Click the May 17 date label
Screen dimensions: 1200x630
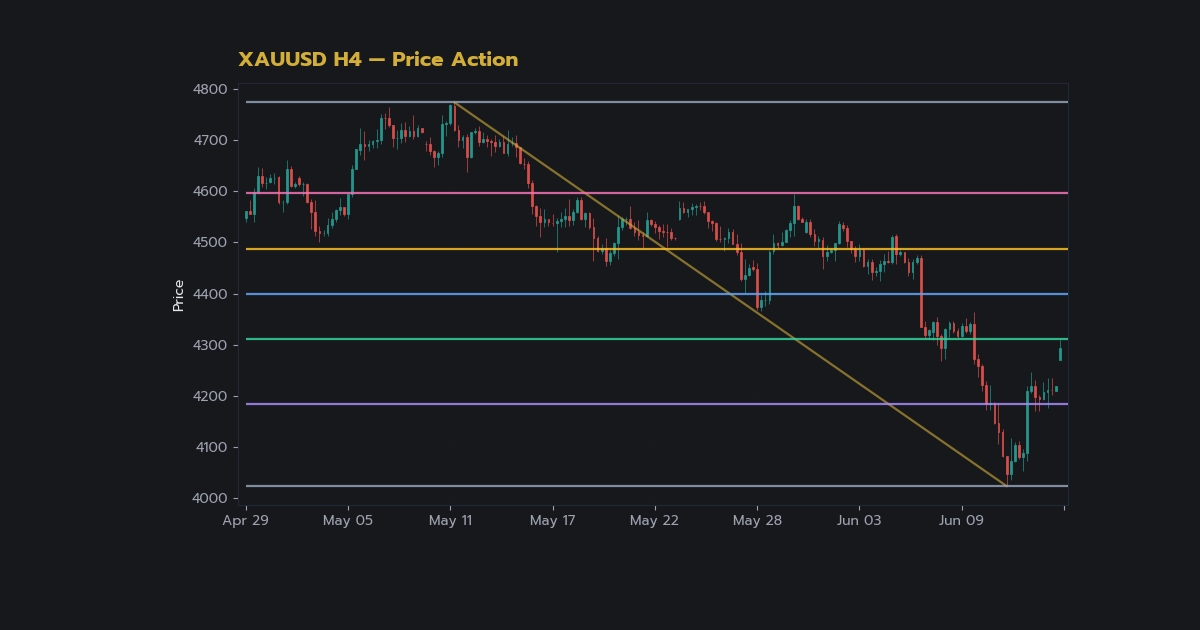(x=553, y=521)
